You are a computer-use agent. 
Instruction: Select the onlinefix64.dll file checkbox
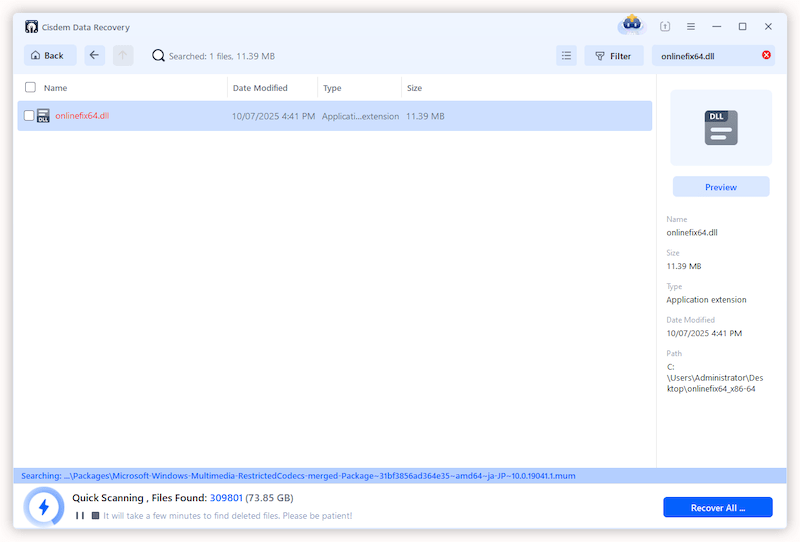click(29, 116)
